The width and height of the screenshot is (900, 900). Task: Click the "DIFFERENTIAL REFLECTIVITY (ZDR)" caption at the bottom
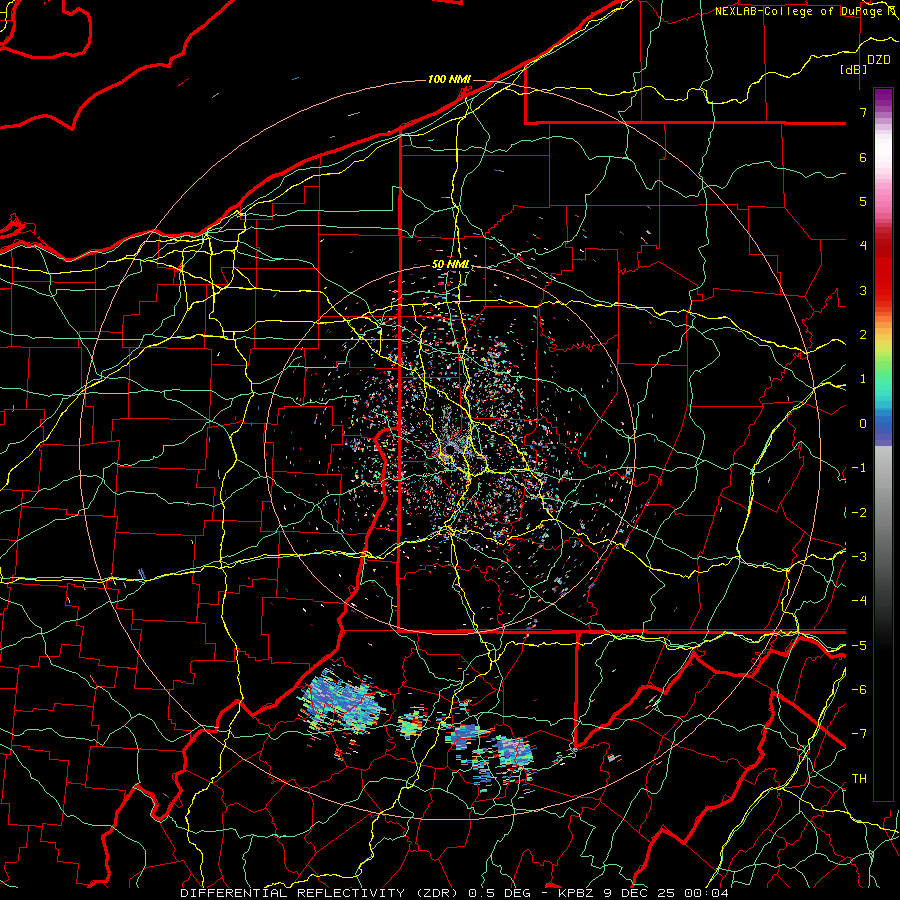tap(320, 893)
